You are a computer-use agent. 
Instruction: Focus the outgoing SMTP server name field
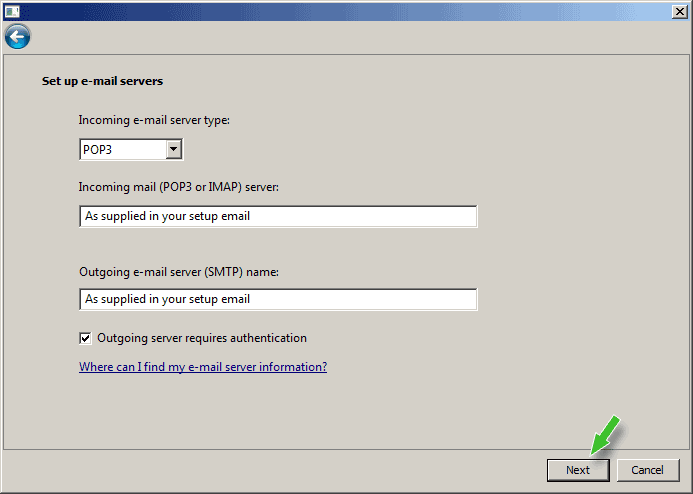pyautogui.click(x=278, y=299)
